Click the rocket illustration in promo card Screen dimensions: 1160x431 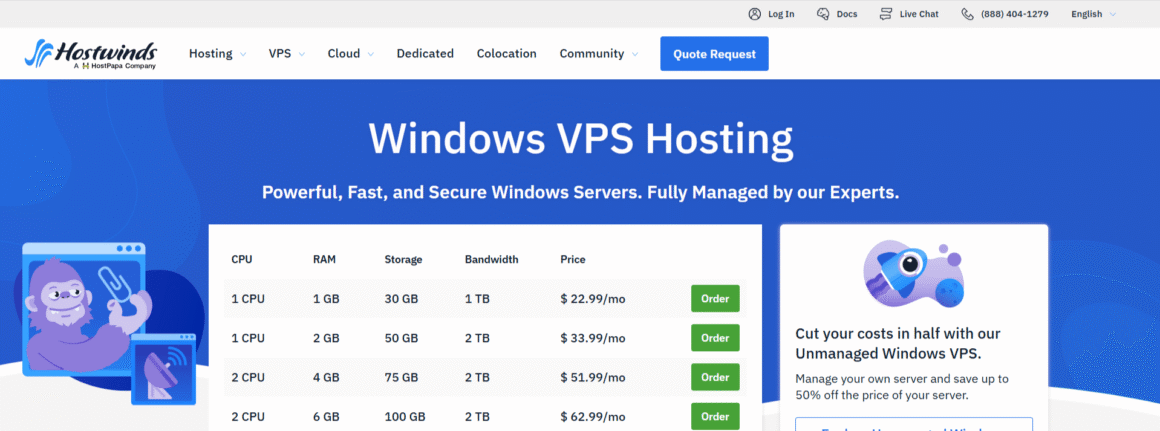tap(912, 274)
